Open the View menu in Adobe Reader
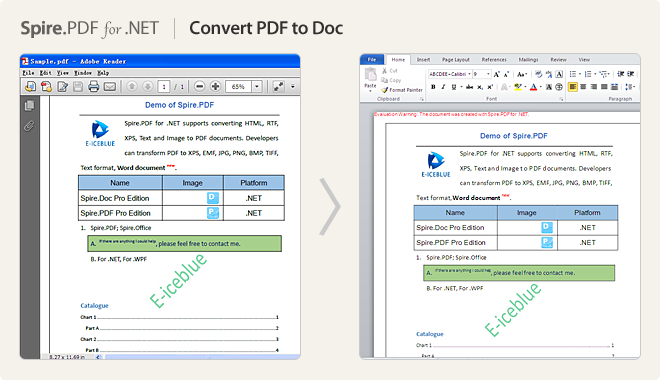This screenshot has height=380, width=660. click(62, 73)
